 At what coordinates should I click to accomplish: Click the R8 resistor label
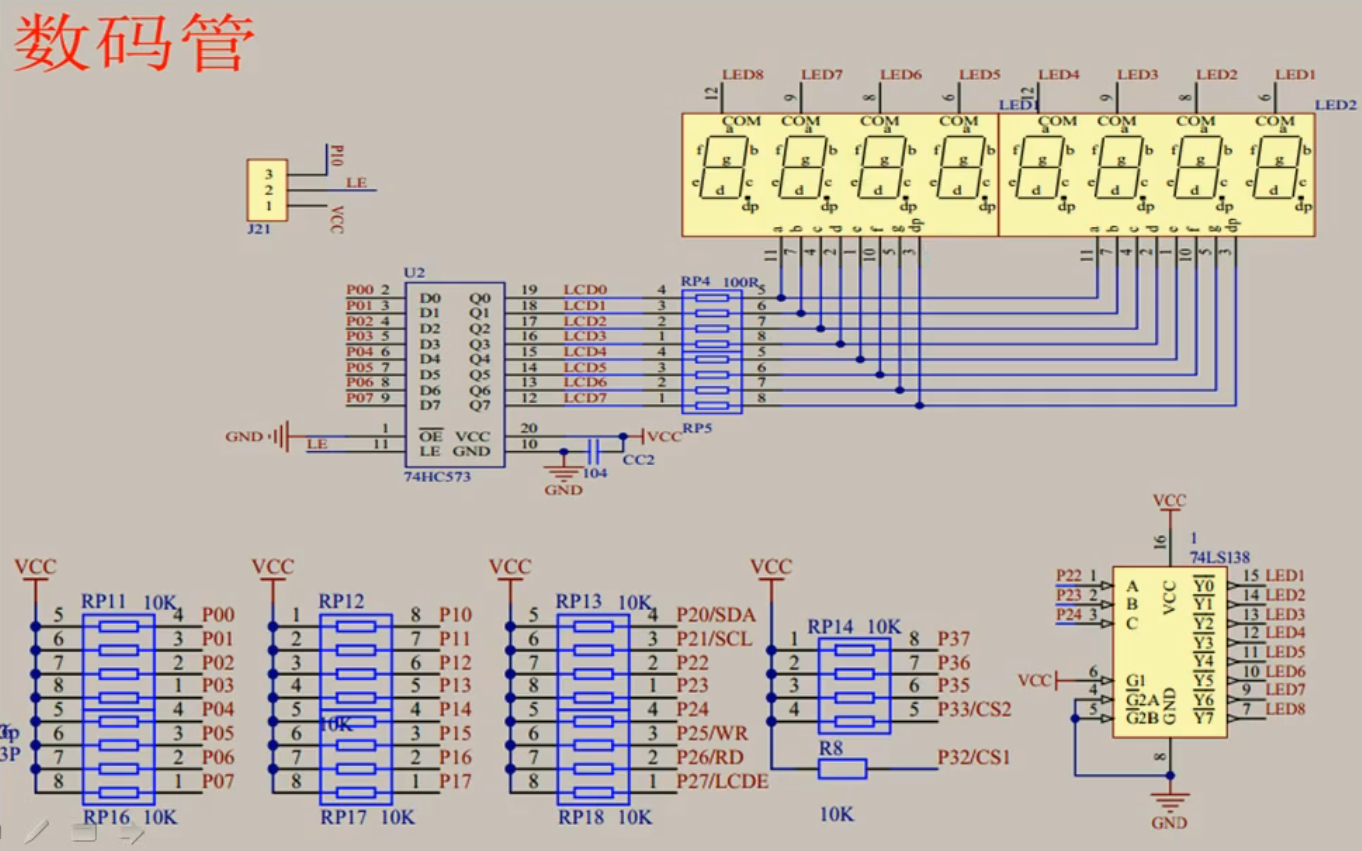pos(831,747)
